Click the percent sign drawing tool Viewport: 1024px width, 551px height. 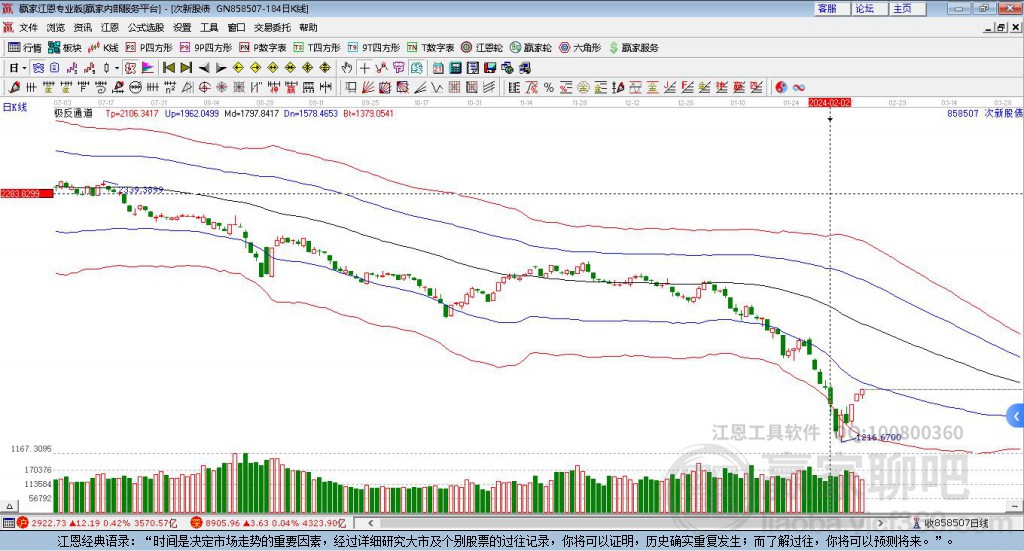click(x=549, y=86)
